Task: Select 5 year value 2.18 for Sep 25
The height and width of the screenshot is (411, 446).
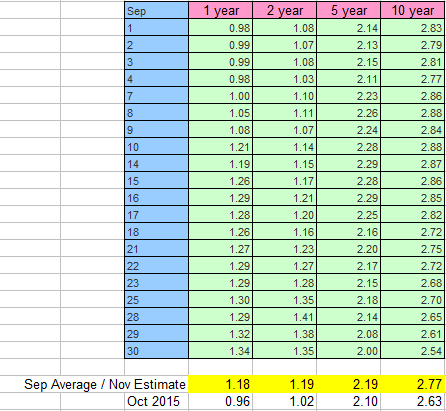Action: click(349, 299)
